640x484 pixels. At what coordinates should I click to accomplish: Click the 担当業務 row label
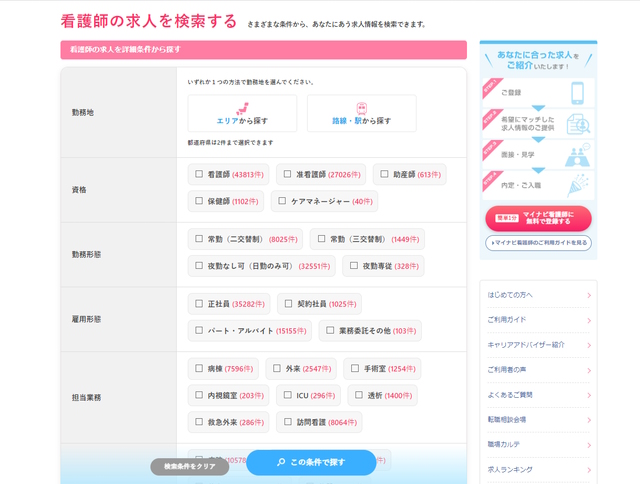(x=87, y=397)
